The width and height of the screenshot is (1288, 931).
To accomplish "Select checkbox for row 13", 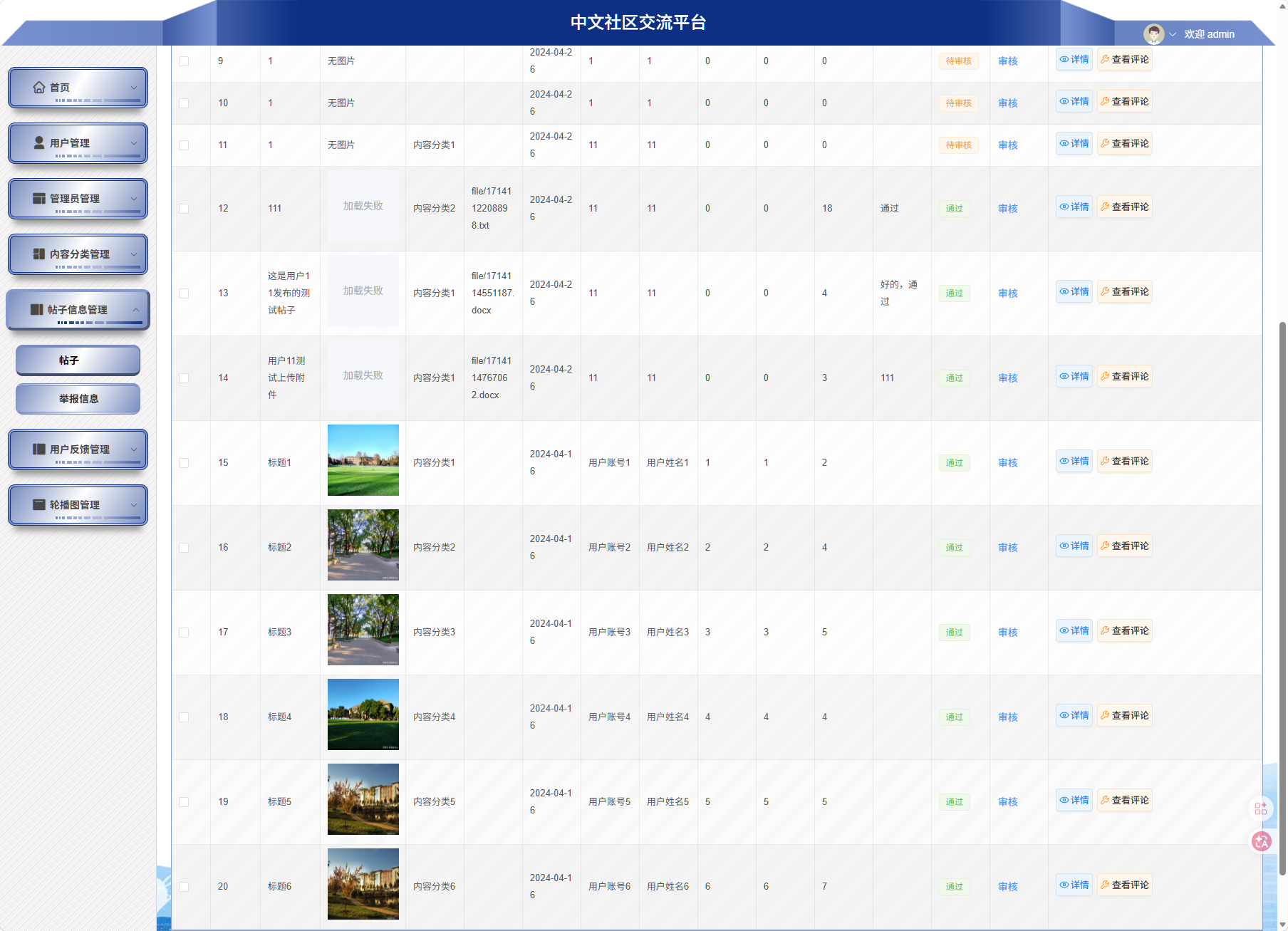I will [184, 293].
